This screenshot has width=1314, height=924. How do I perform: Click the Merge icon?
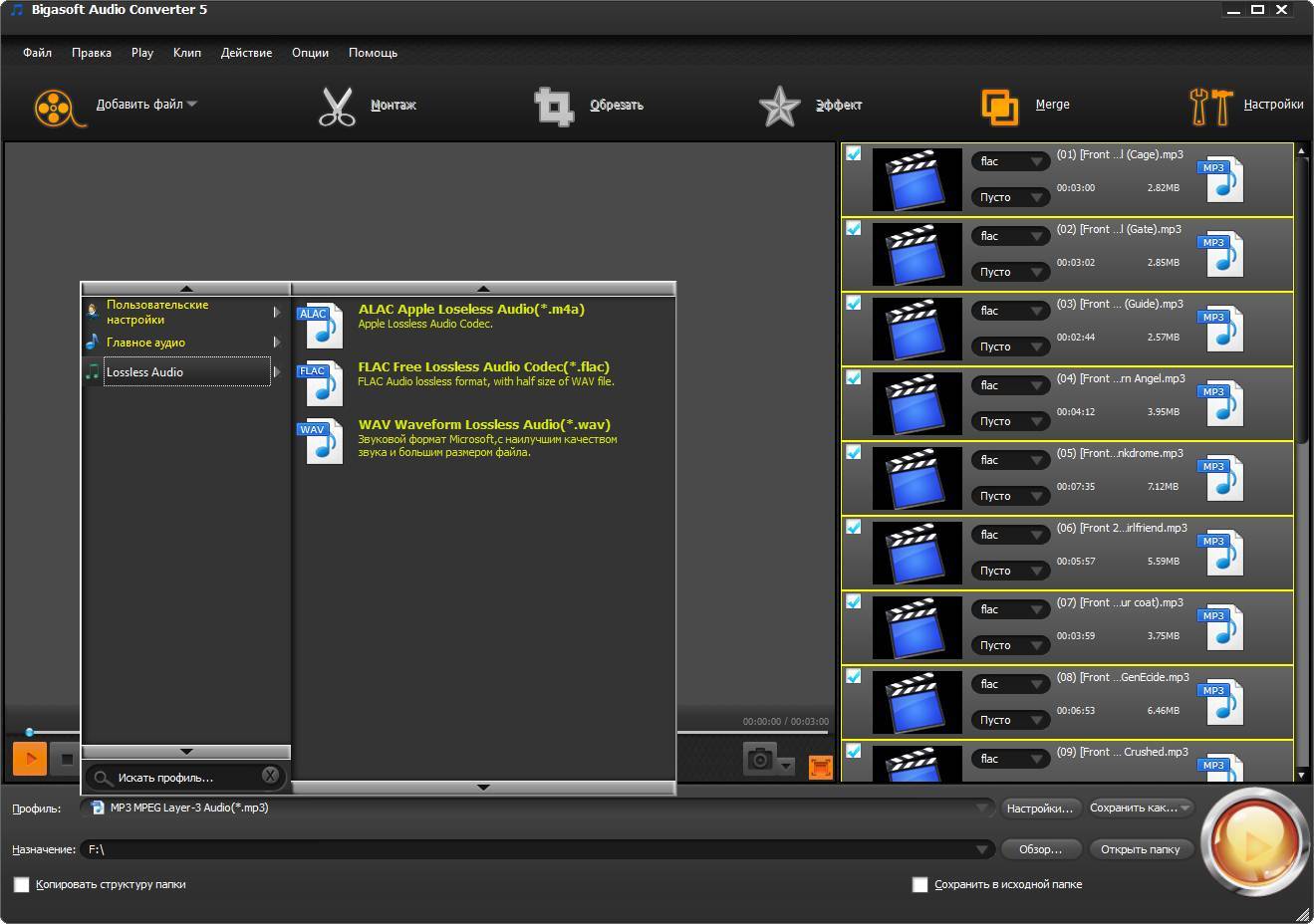[x=1000, y=107]
